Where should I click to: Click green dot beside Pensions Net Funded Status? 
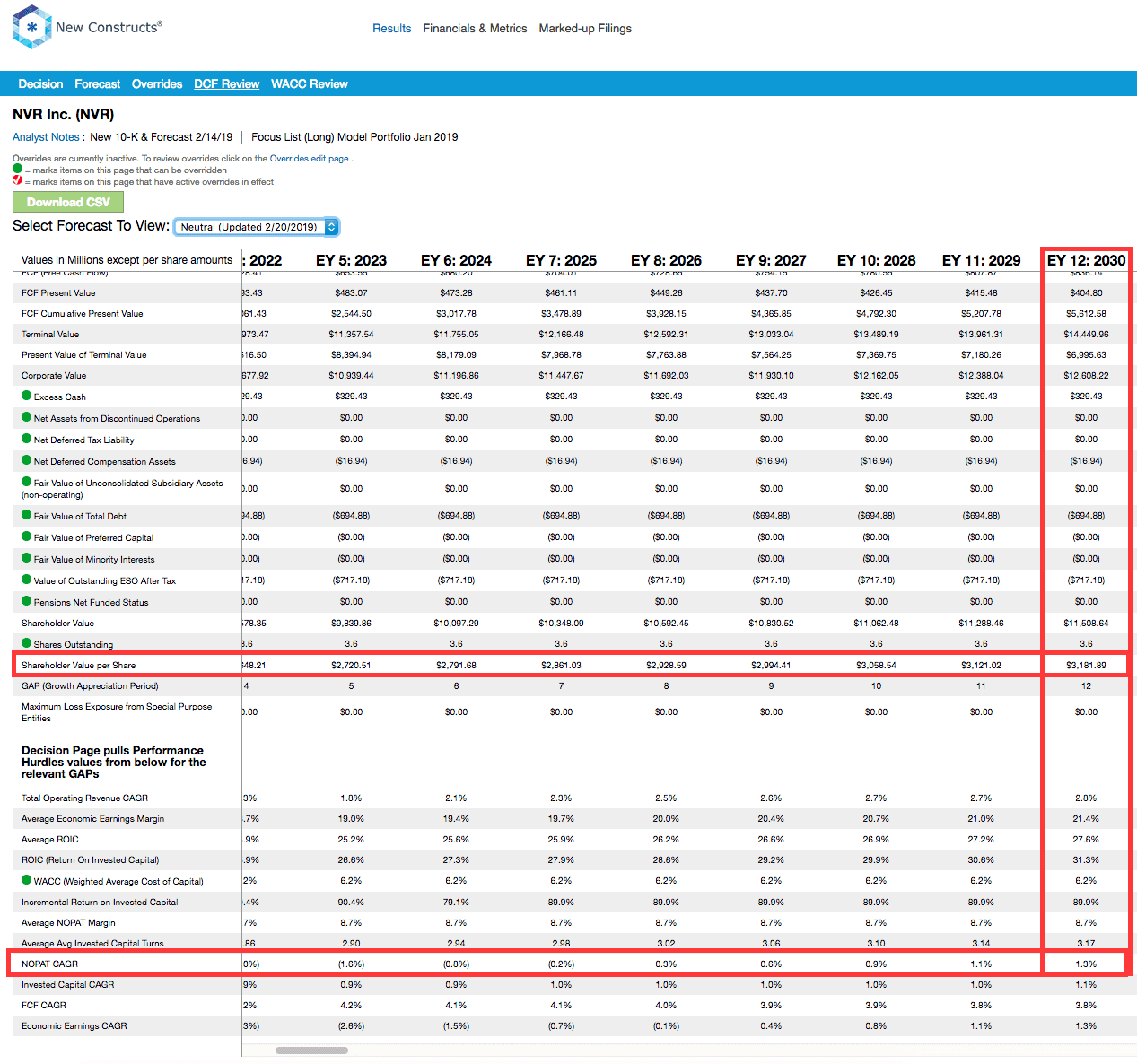pos(27,601)
